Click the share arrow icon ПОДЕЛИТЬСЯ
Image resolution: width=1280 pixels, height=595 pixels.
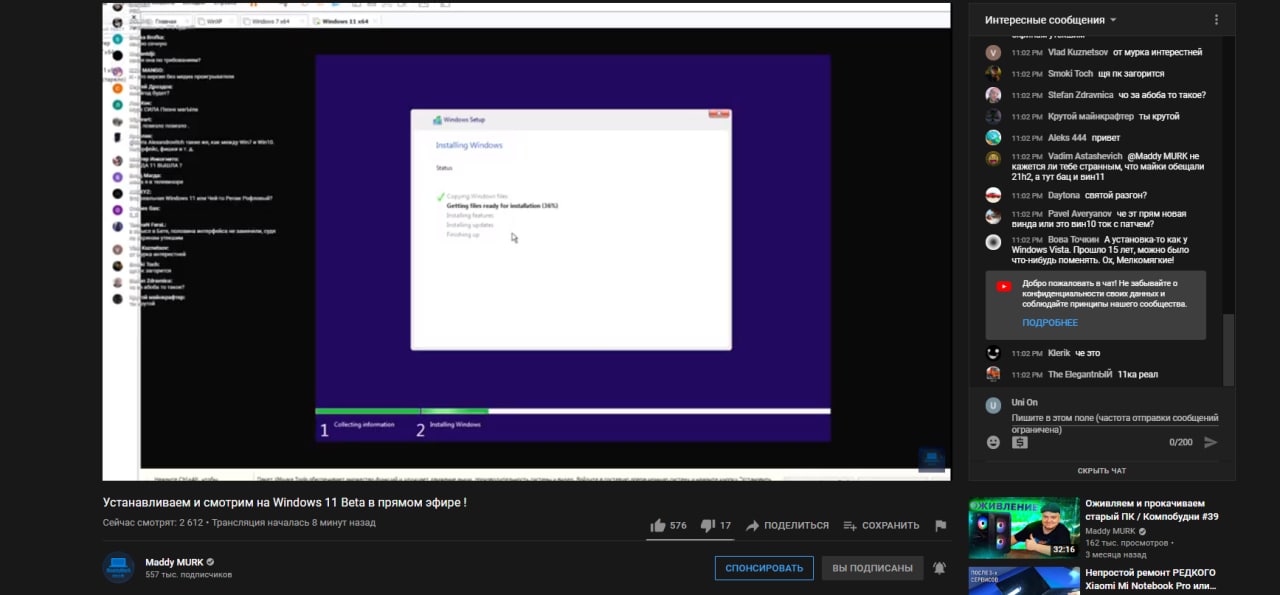coord(753,525)
